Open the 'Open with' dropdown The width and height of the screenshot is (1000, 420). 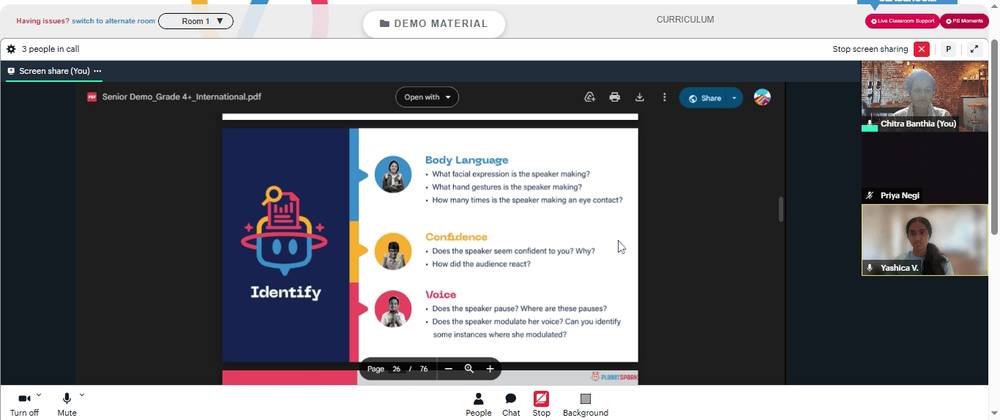point(427,97)
